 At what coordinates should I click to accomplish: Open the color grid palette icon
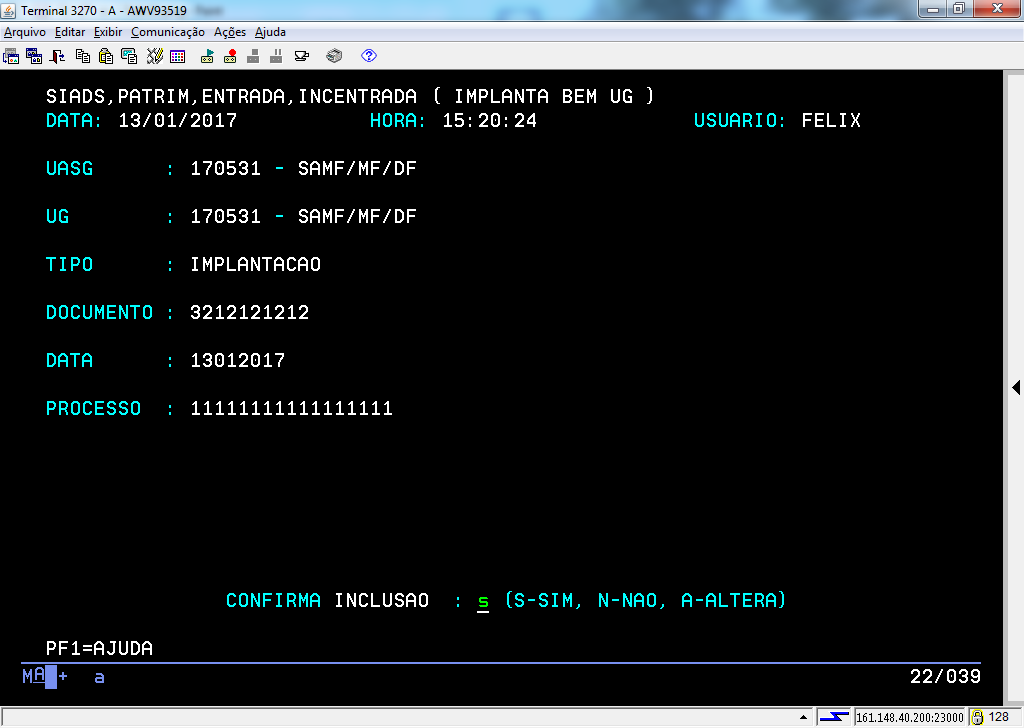[178, 56]
